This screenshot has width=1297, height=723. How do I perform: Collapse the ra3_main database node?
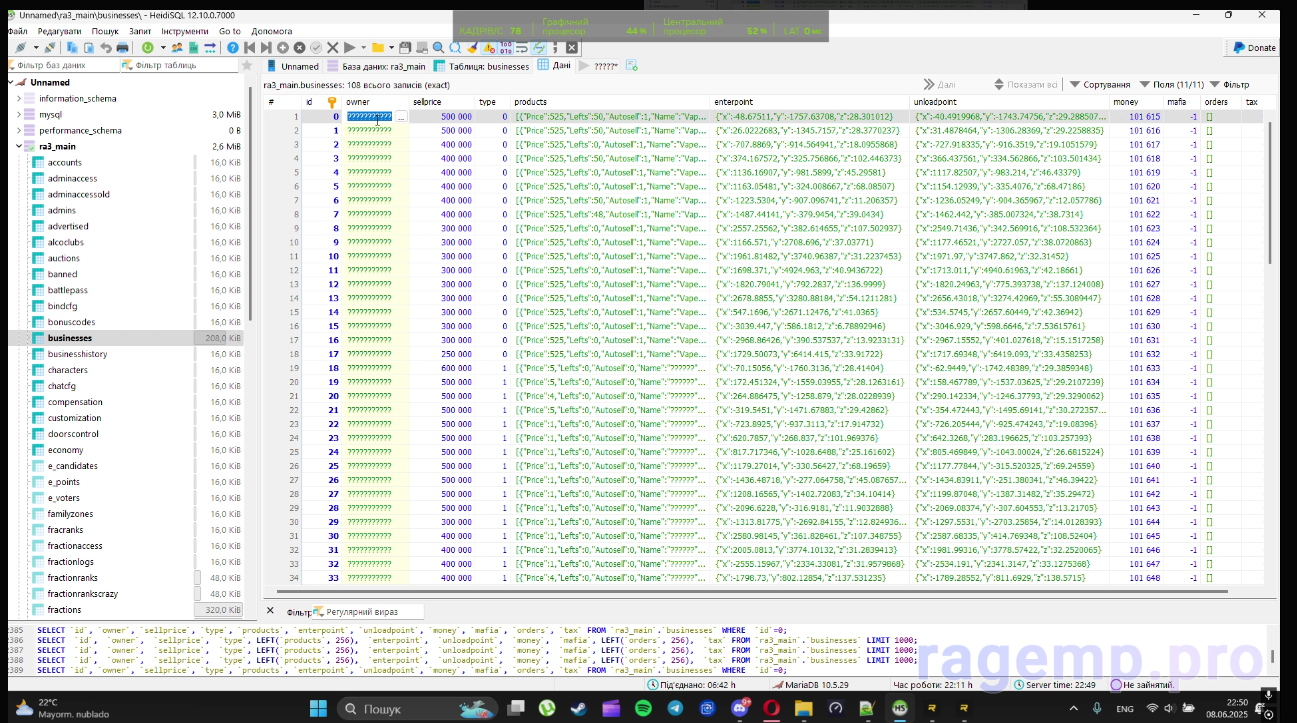[18, 147]
